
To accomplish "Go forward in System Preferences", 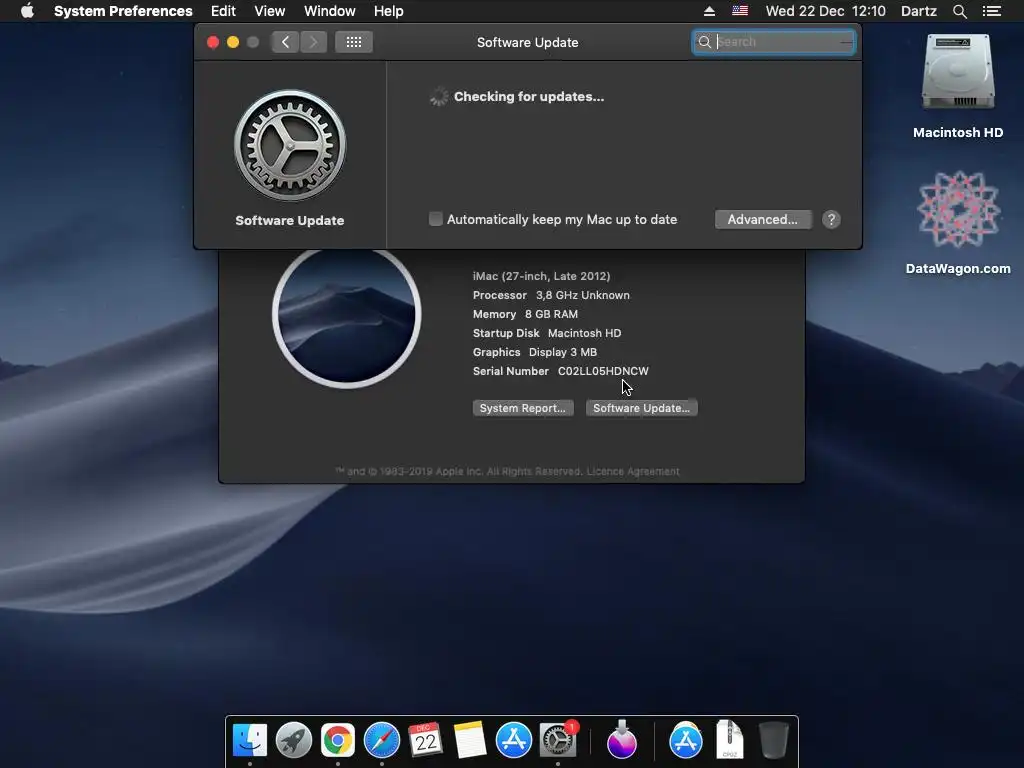I will tap(313, 42).
